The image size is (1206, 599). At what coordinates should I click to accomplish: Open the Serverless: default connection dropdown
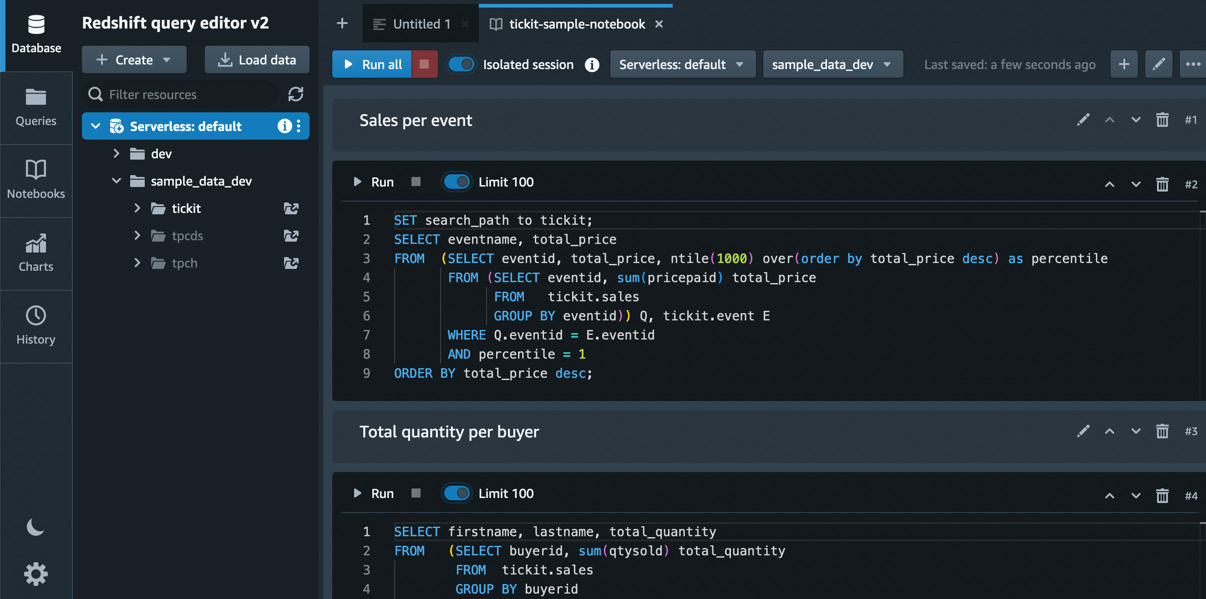click(x=682, y=64)
